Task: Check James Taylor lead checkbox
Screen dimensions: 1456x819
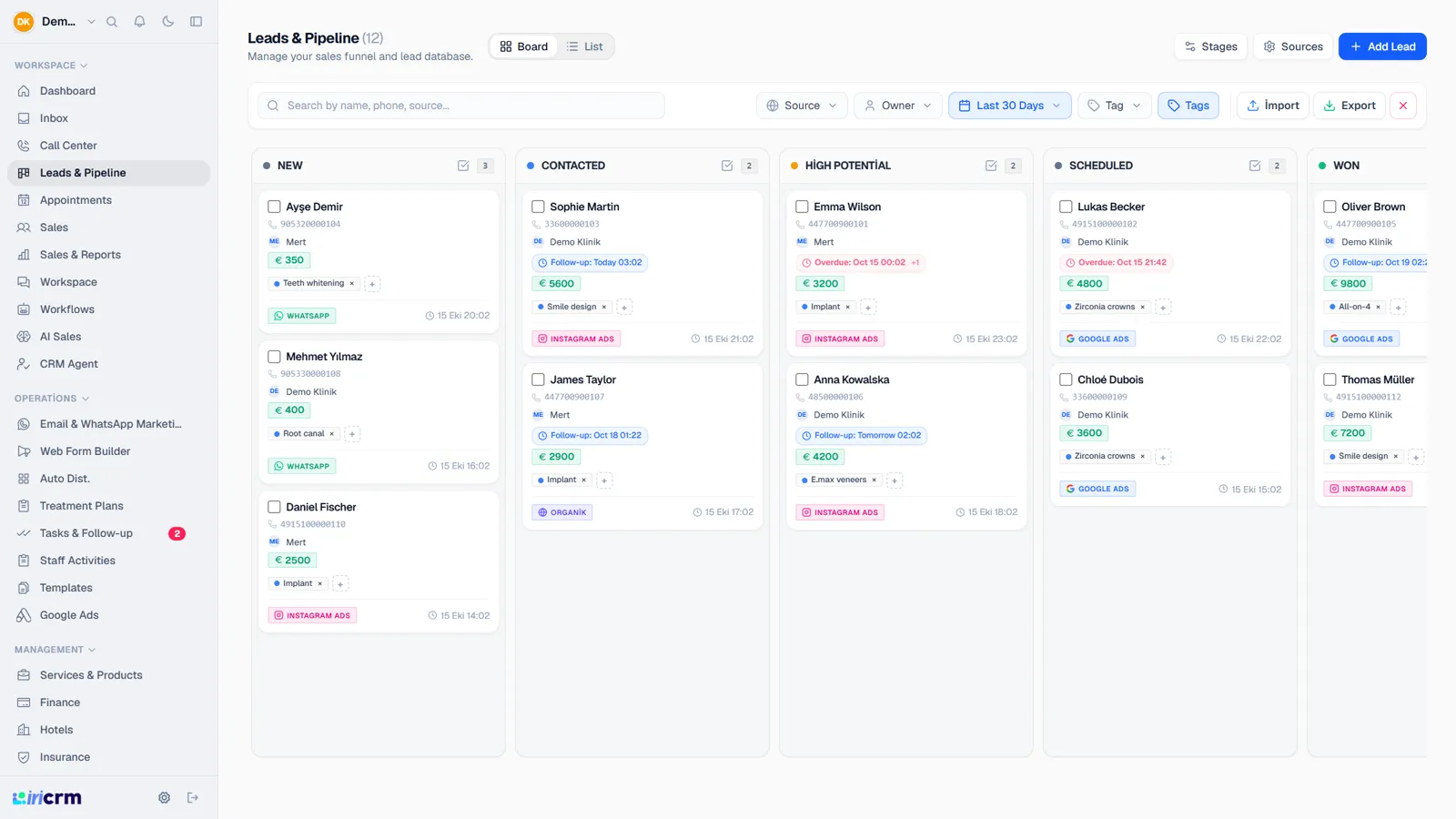Action: click(538, 379)
